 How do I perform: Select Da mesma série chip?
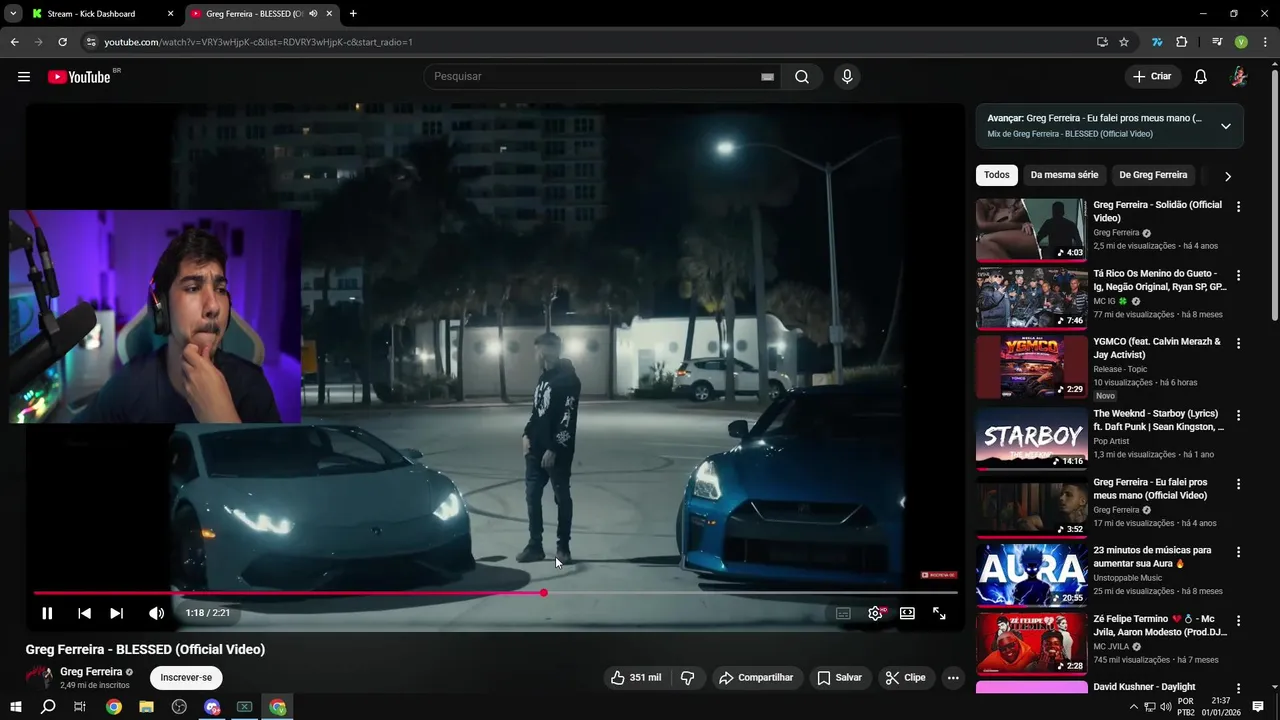1064,175
